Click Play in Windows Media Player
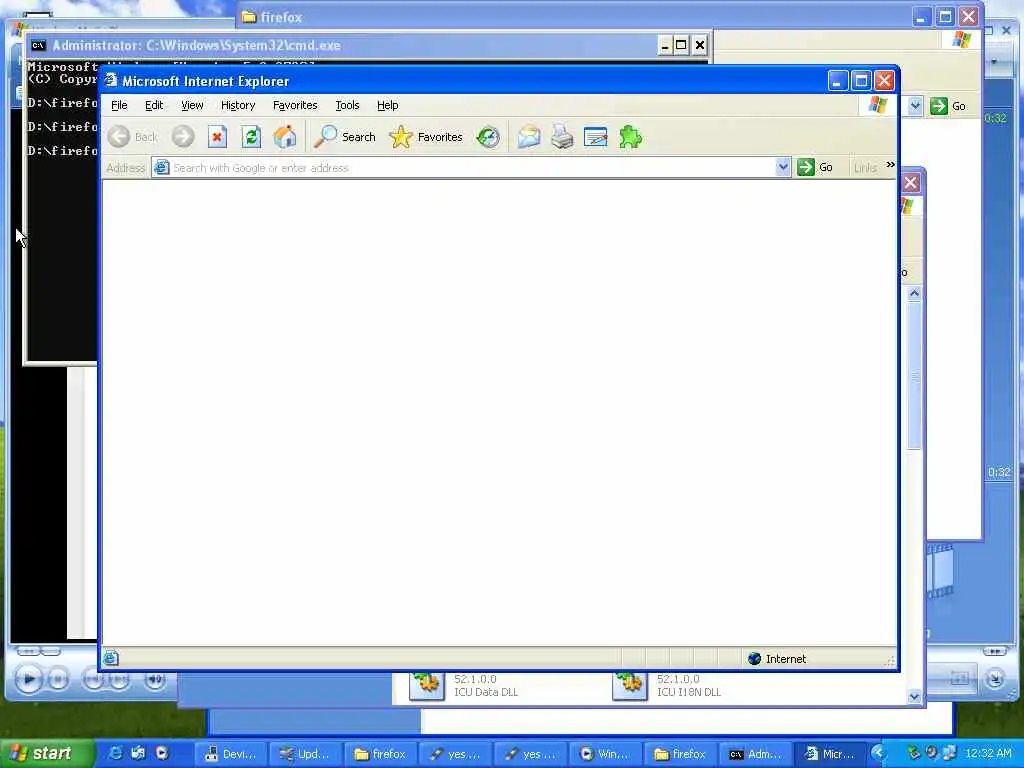Screen dimensions: 1024x768 point(28,679)
